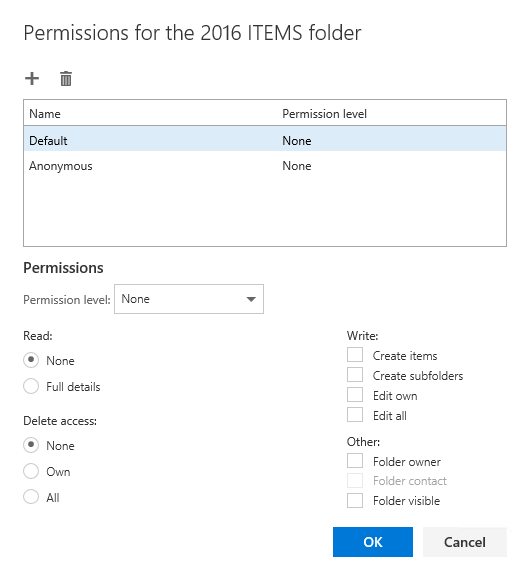Tick the Edit own checkbox
This screenshot has width=530, height=574.
[x=355, y=395]
